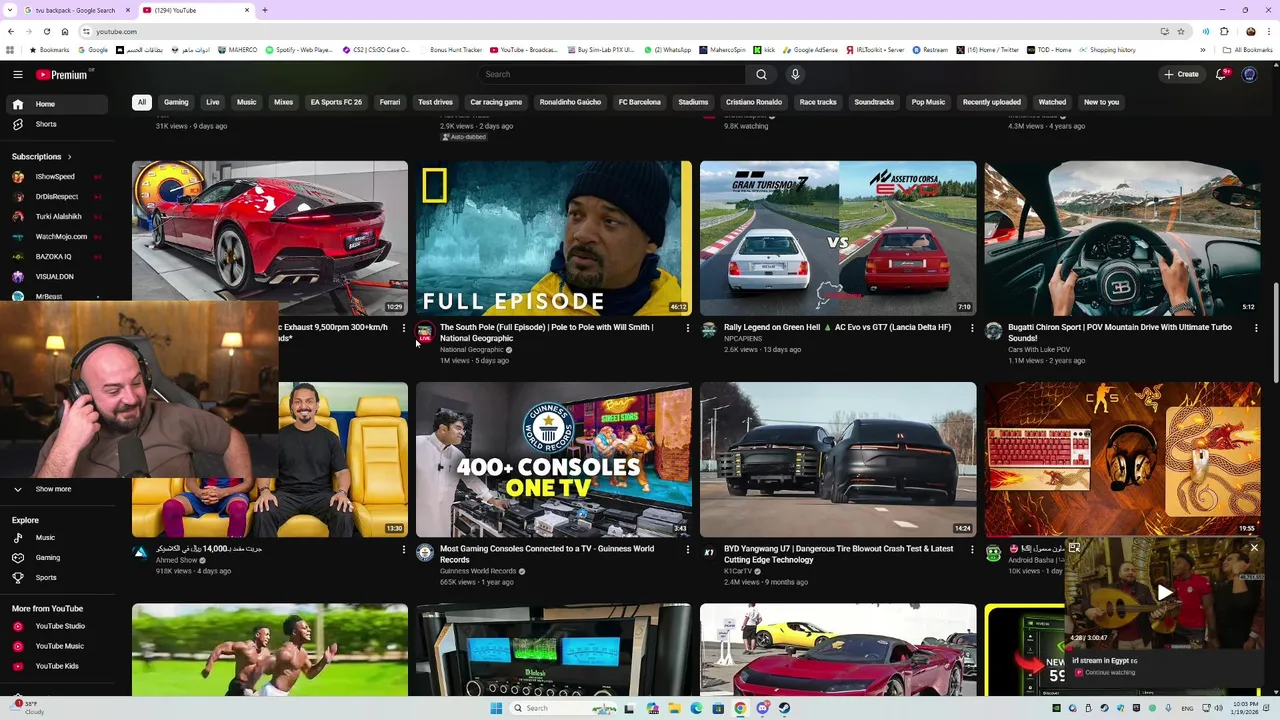Open the notifications bell
The height and width of the screenshot is (720, 1280).
click(1222, 74)
